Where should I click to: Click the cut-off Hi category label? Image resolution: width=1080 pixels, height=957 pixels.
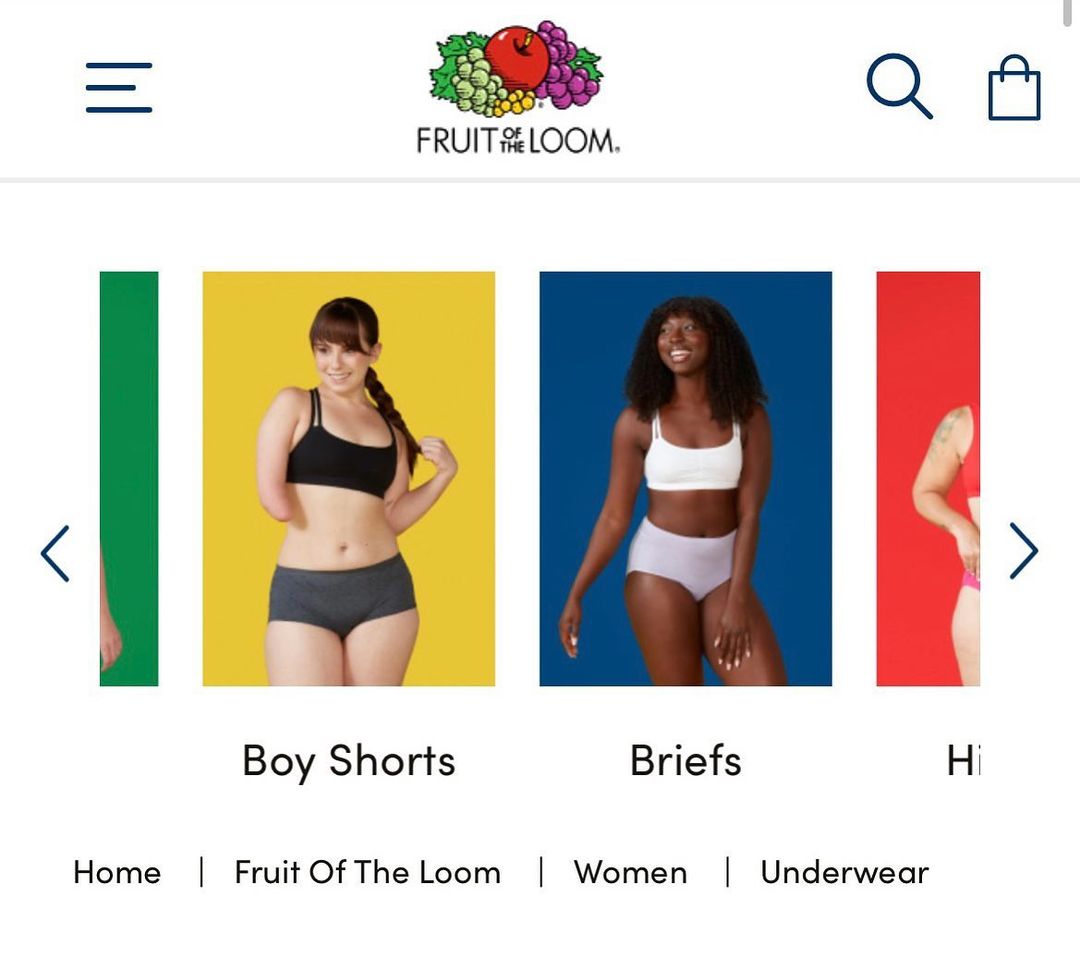(963, 761)
